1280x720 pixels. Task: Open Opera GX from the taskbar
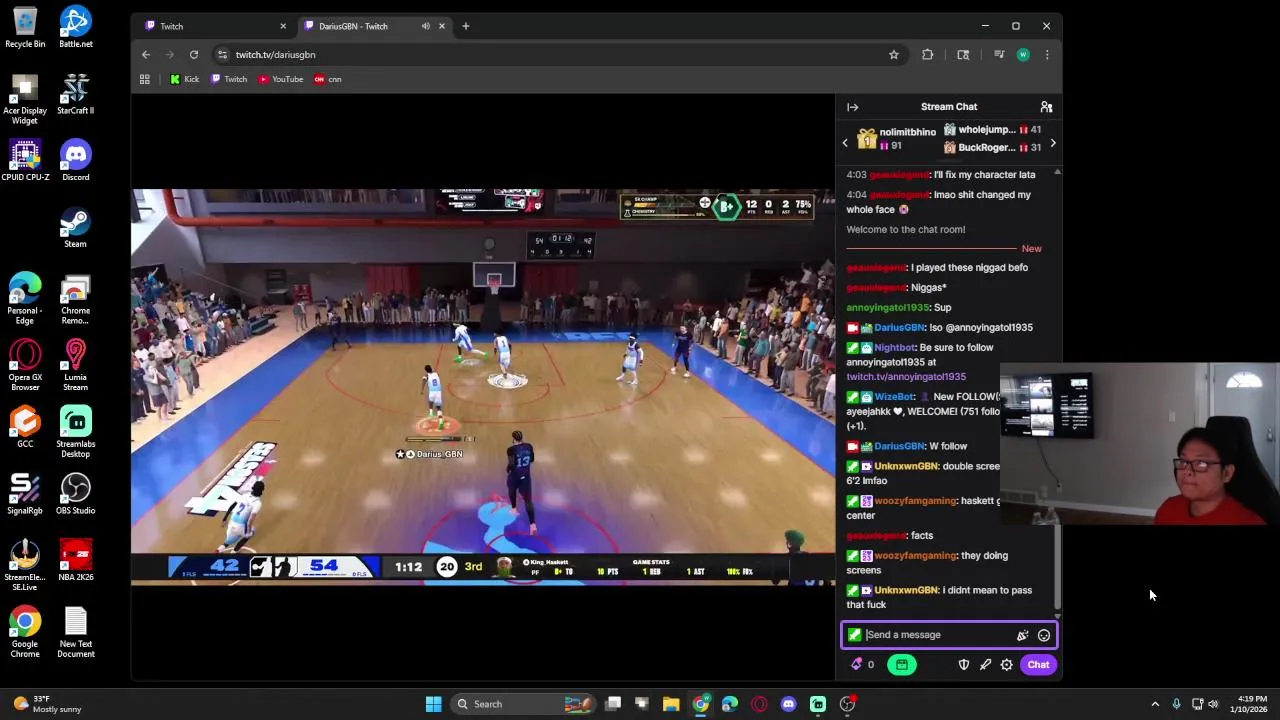(759, 704)
